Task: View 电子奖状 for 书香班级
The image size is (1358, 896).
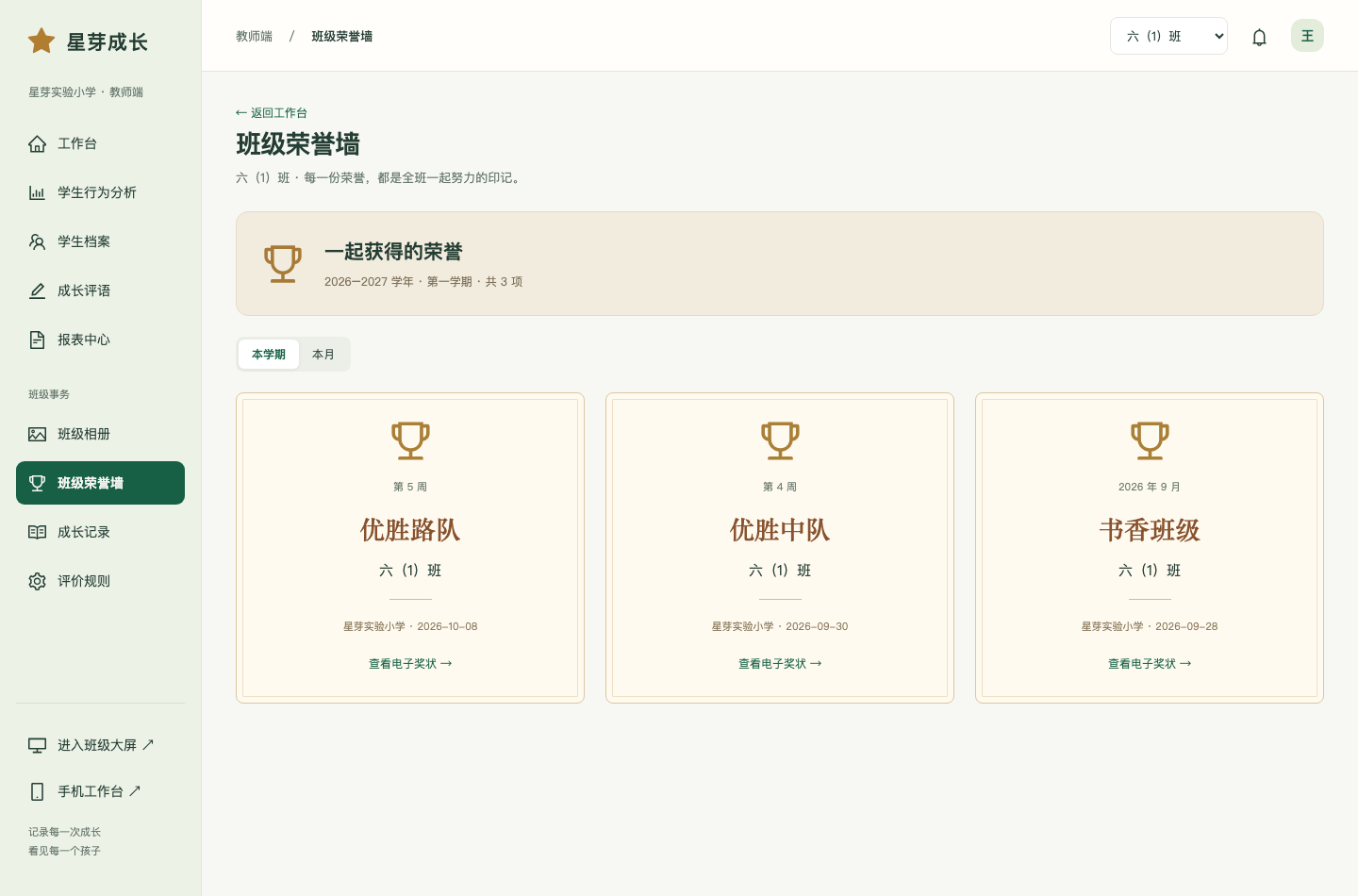Action: tap(1150, 663)
